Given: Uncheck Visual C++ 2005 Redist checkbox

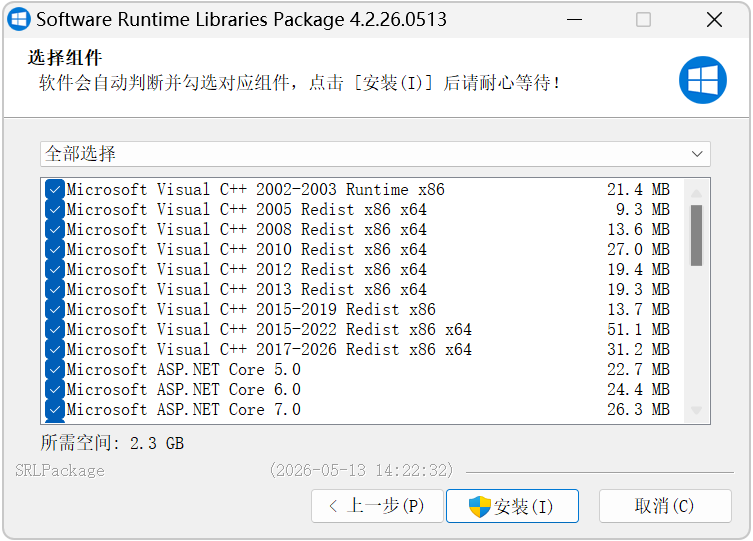Looking at the screenshot, I should pyautogui.click(x=55, y=210).
